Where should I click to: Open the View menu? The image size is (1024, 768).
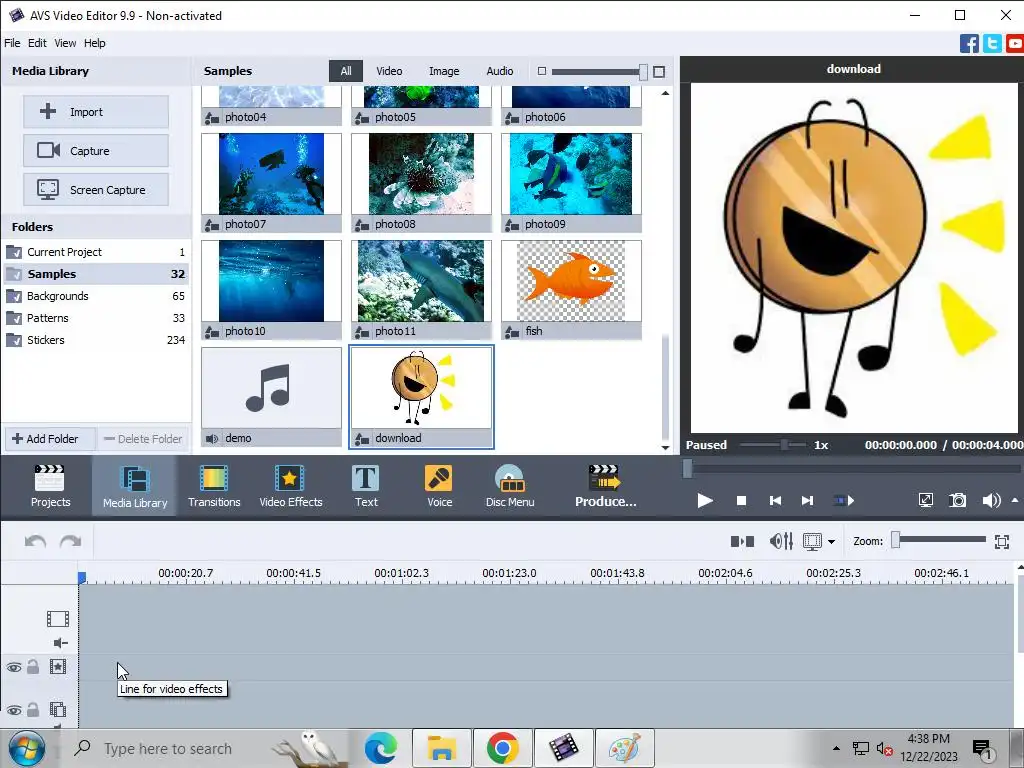point(65,43)
